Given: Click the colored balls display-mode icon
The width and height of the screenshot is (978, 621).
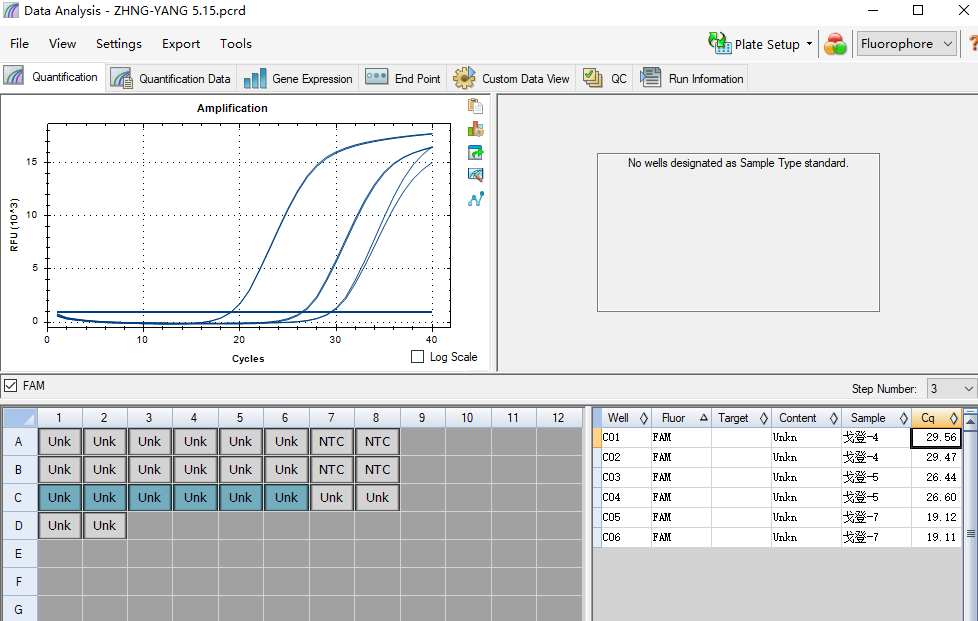Looking at the screenshot, I should [835, 44].
